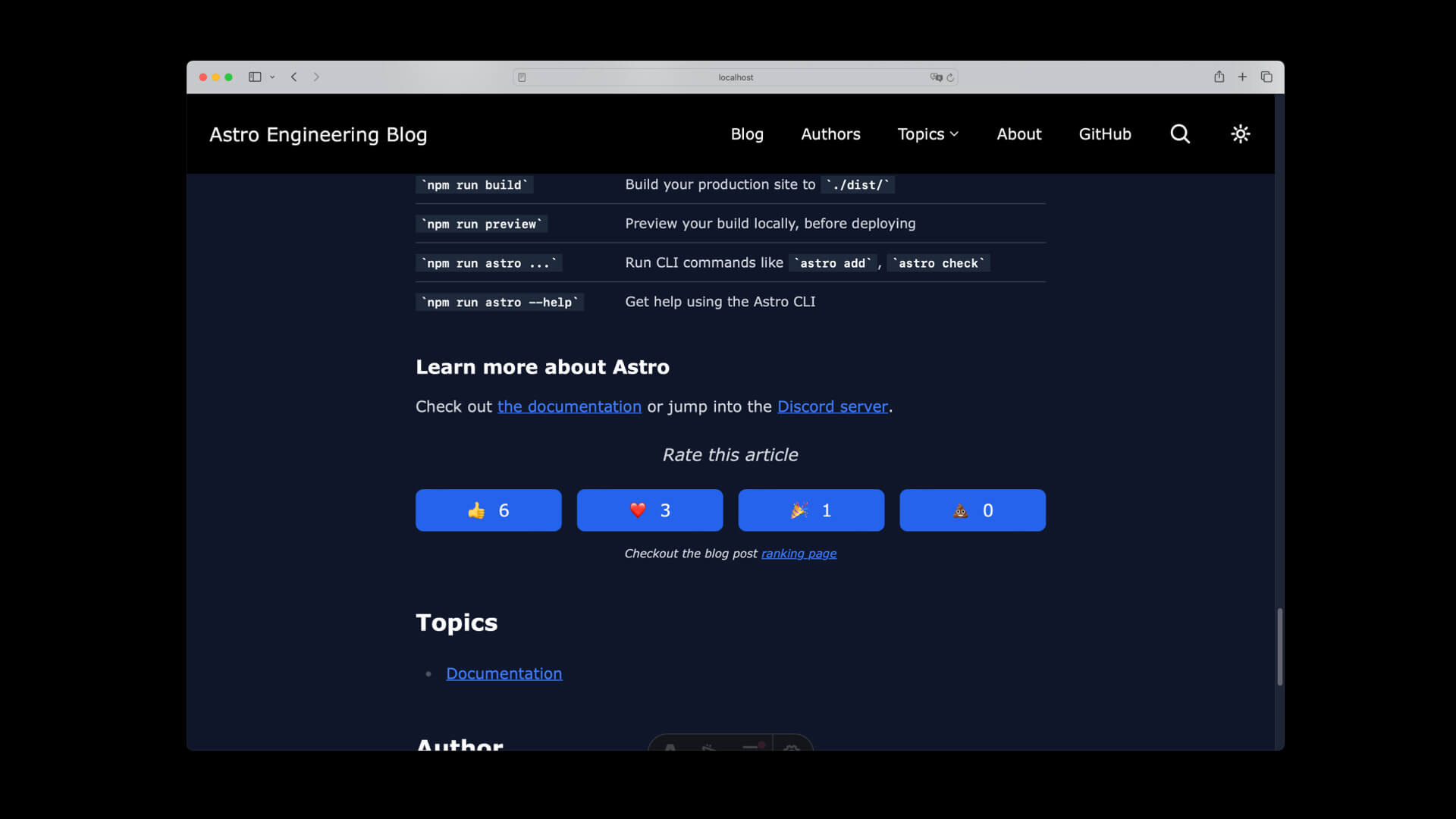
Task: Toggle dark/light mode sun icon
Action: tap(1240, 133)
